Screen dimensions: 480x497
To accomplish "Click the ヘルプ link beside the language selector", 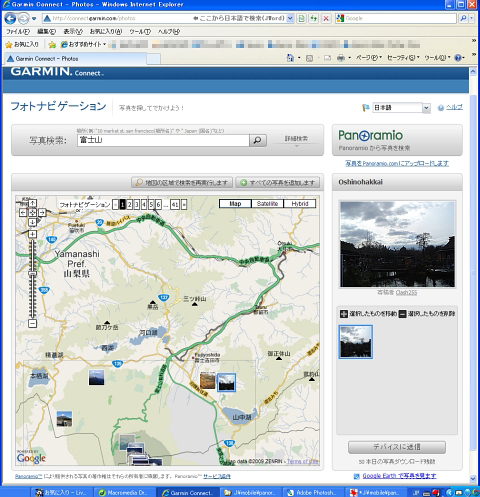I will pyautogui.click(x=454, y=107).
